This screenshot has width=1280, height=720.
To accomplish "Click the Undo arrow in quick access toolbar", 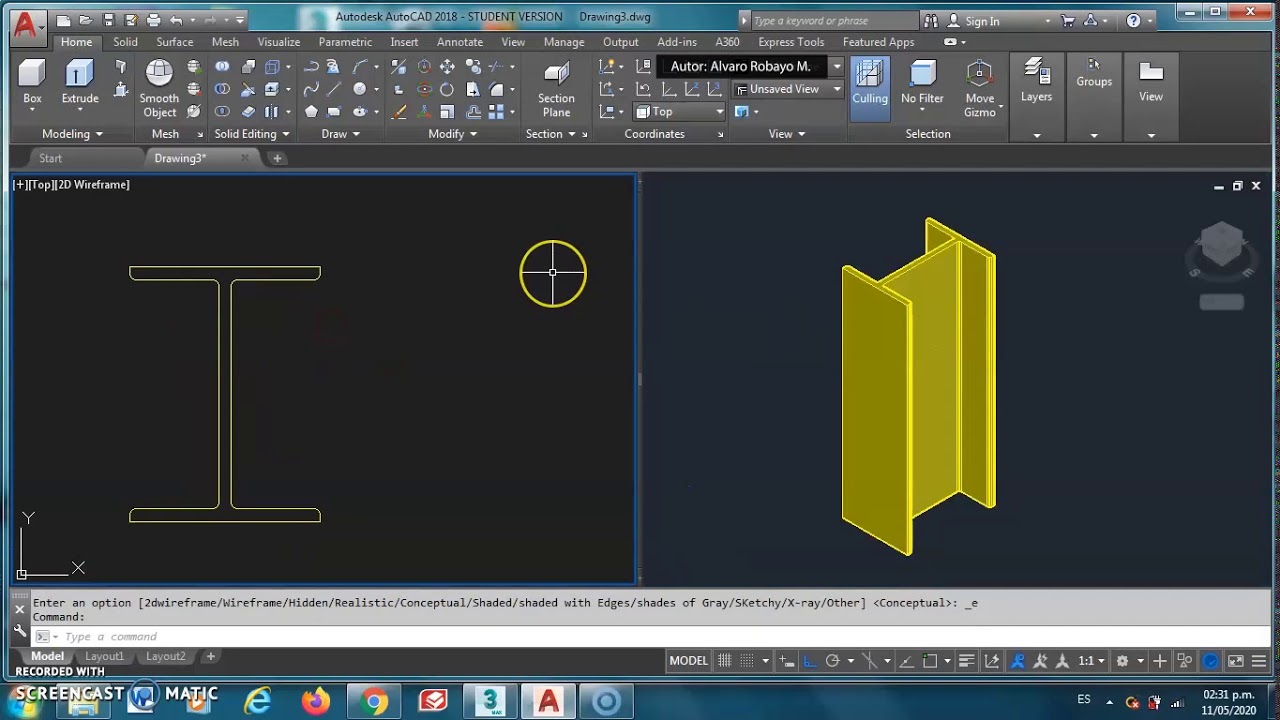I will tap(176, 20).
